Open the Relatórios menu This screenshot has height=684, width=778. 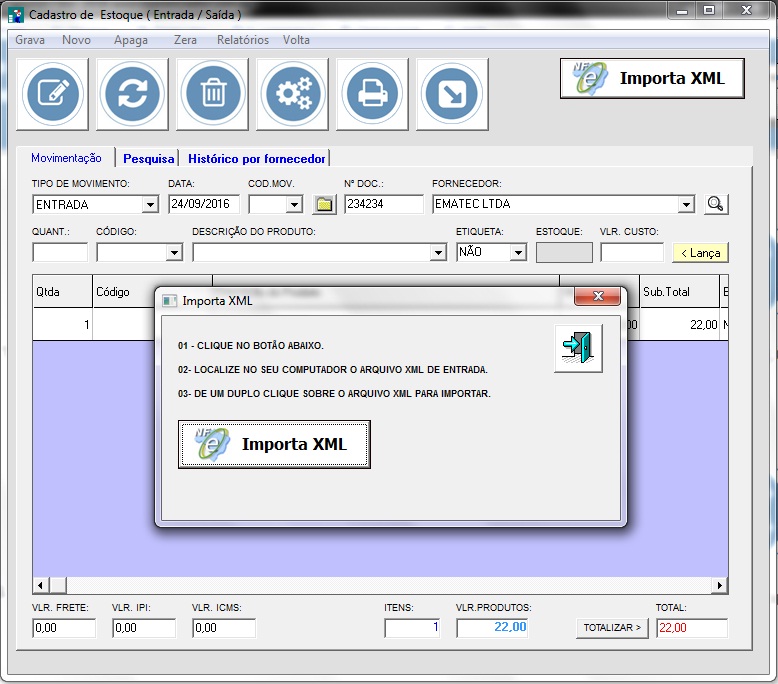(x=242, y=40)
